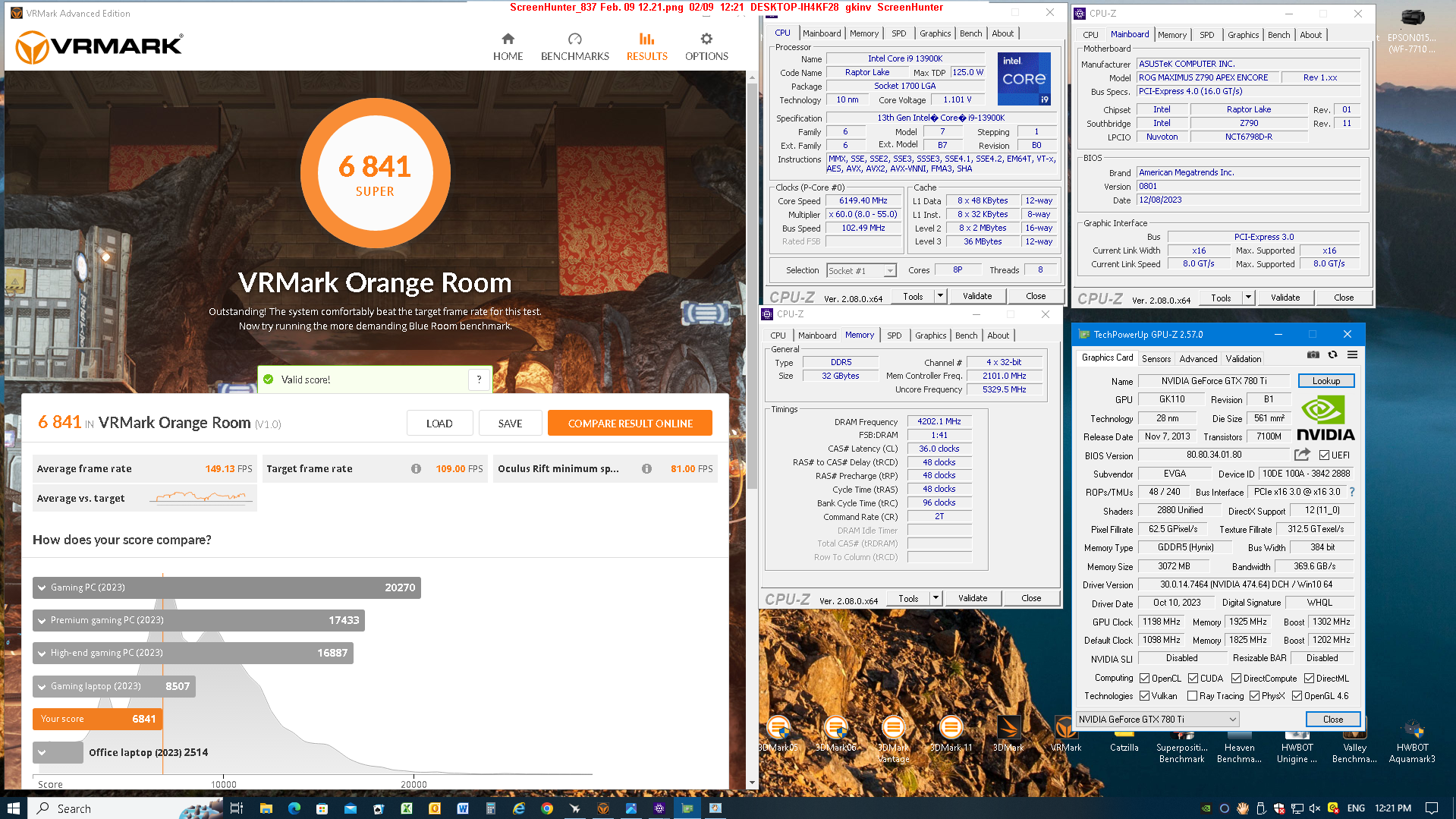
Task: Open the GPU-Z hamburger menu
Action: pyautogui.click(x=1352, y=355)
